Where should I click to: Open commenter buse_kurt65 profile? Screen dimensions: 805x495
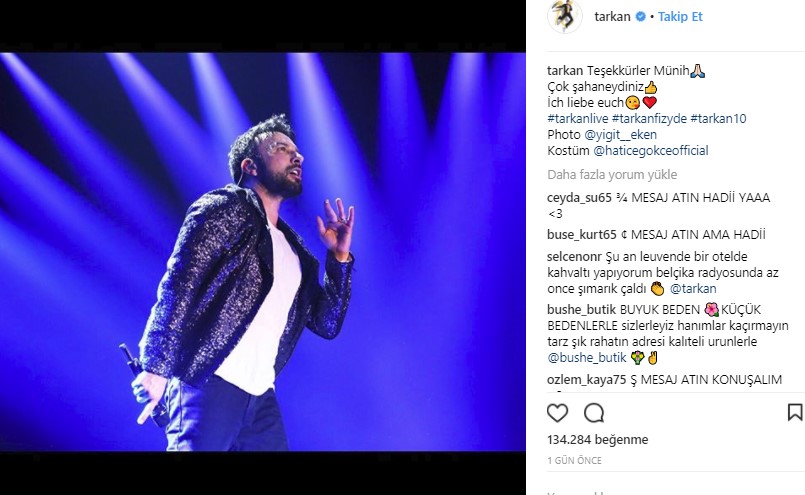click(x=582, y=235)
